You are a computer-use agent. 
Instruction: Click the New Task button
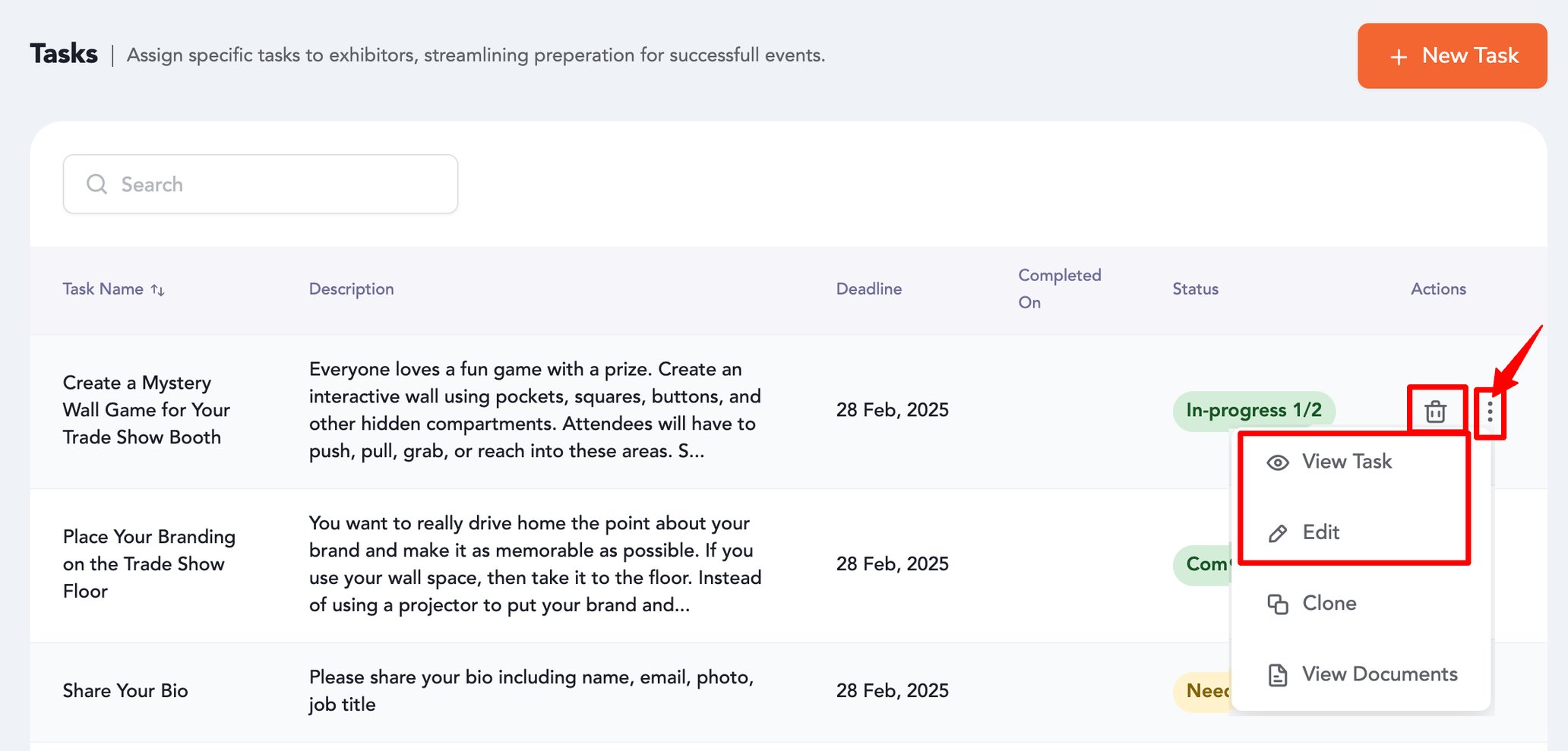1452,55
